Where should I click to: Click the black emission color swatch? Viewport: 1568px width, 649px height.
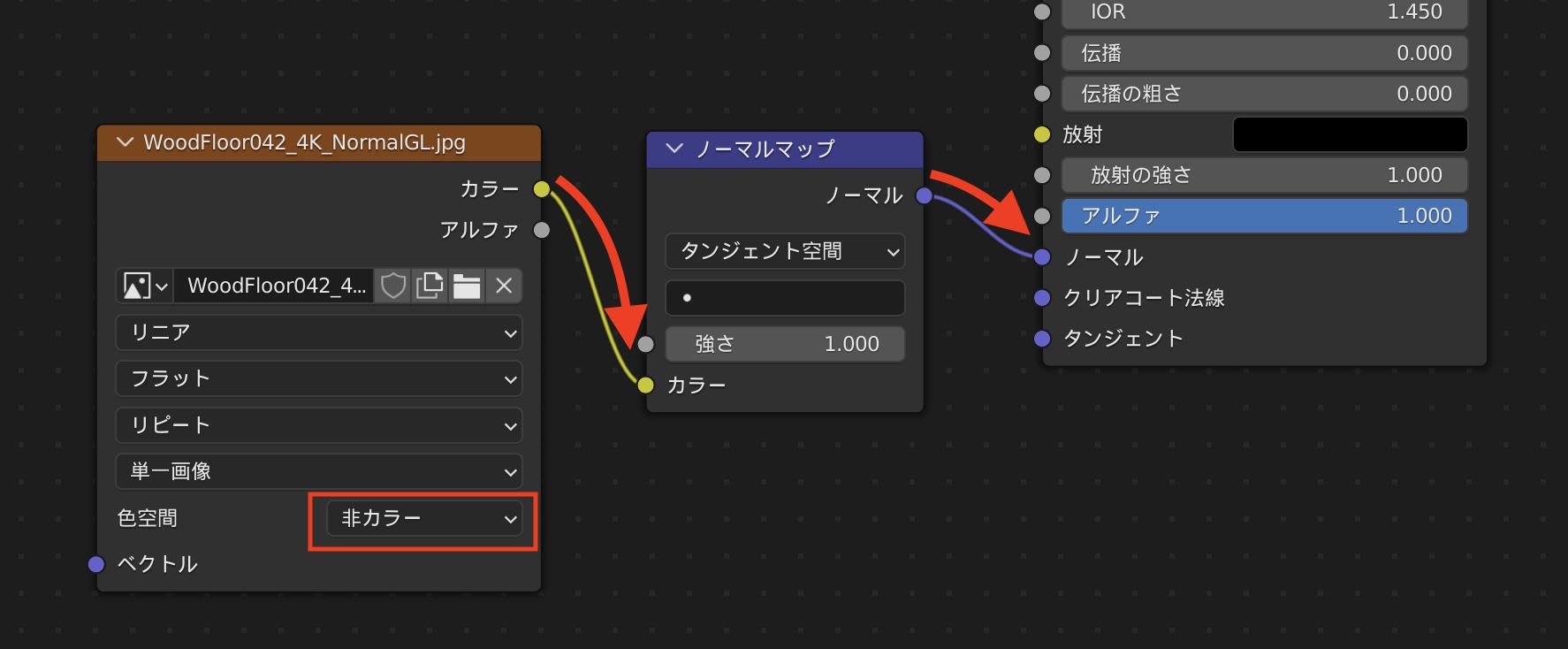click(x=1350, y=134)
